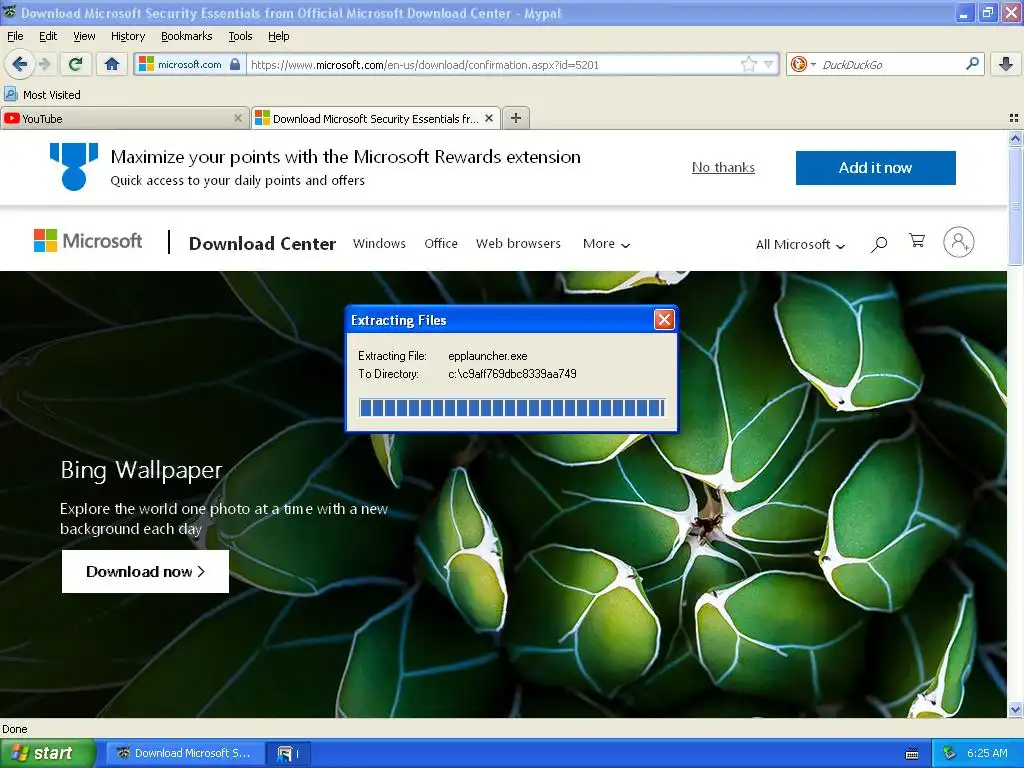Open the File menu
The height and width of the screenshot is (768, 1024).
[x=15, y=36]
